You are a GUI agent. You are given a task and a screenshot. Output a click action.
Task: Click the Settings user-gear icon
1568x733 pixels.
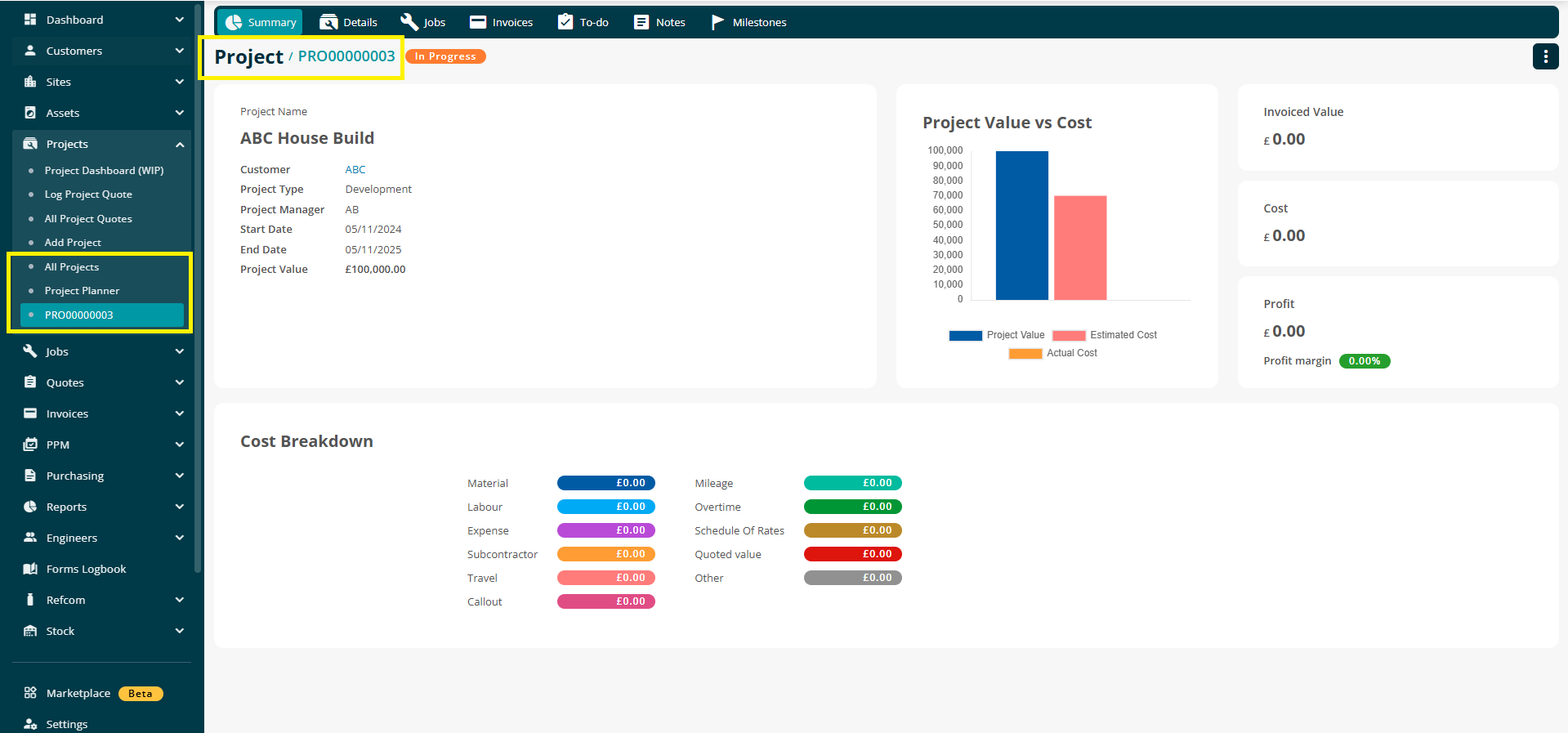pyautogui.click(x=30, y=724)
